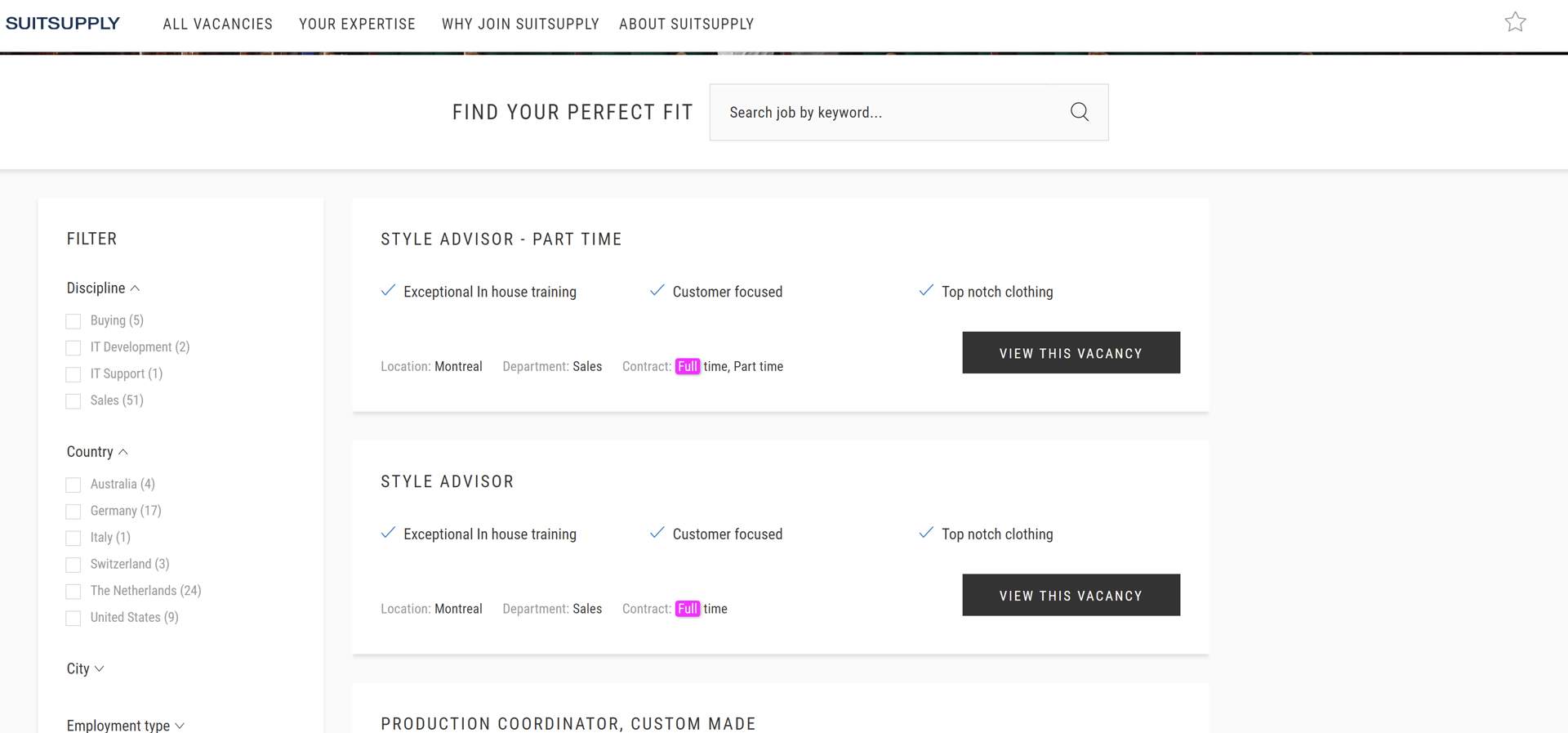The height and width of the screenshot is (733, 1568).
Task: Expand the City filter section
Action: pyautogui.click(x=86, y=668)
